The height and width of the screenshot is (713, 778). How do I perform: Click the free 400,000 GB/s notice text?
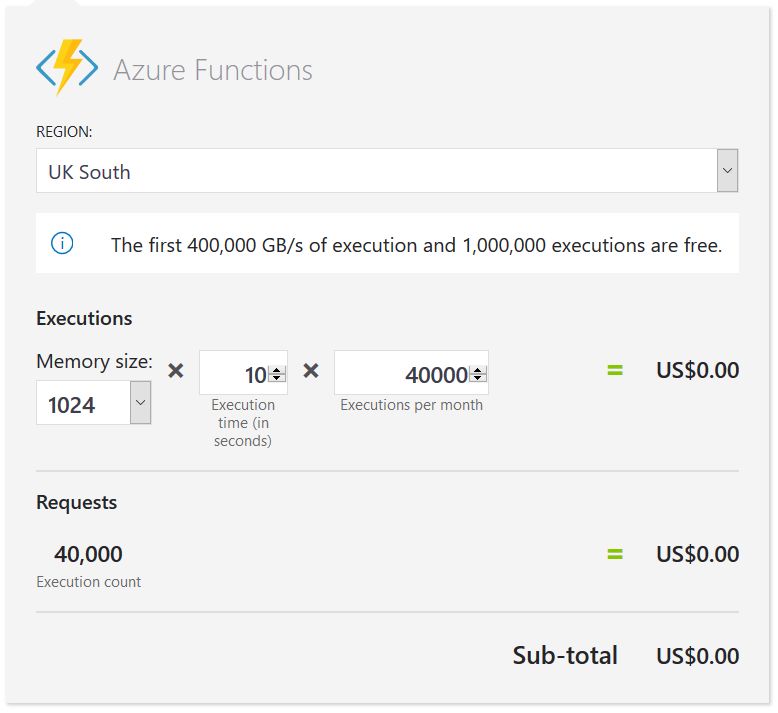pyautogui.click(x=416, y=245)
